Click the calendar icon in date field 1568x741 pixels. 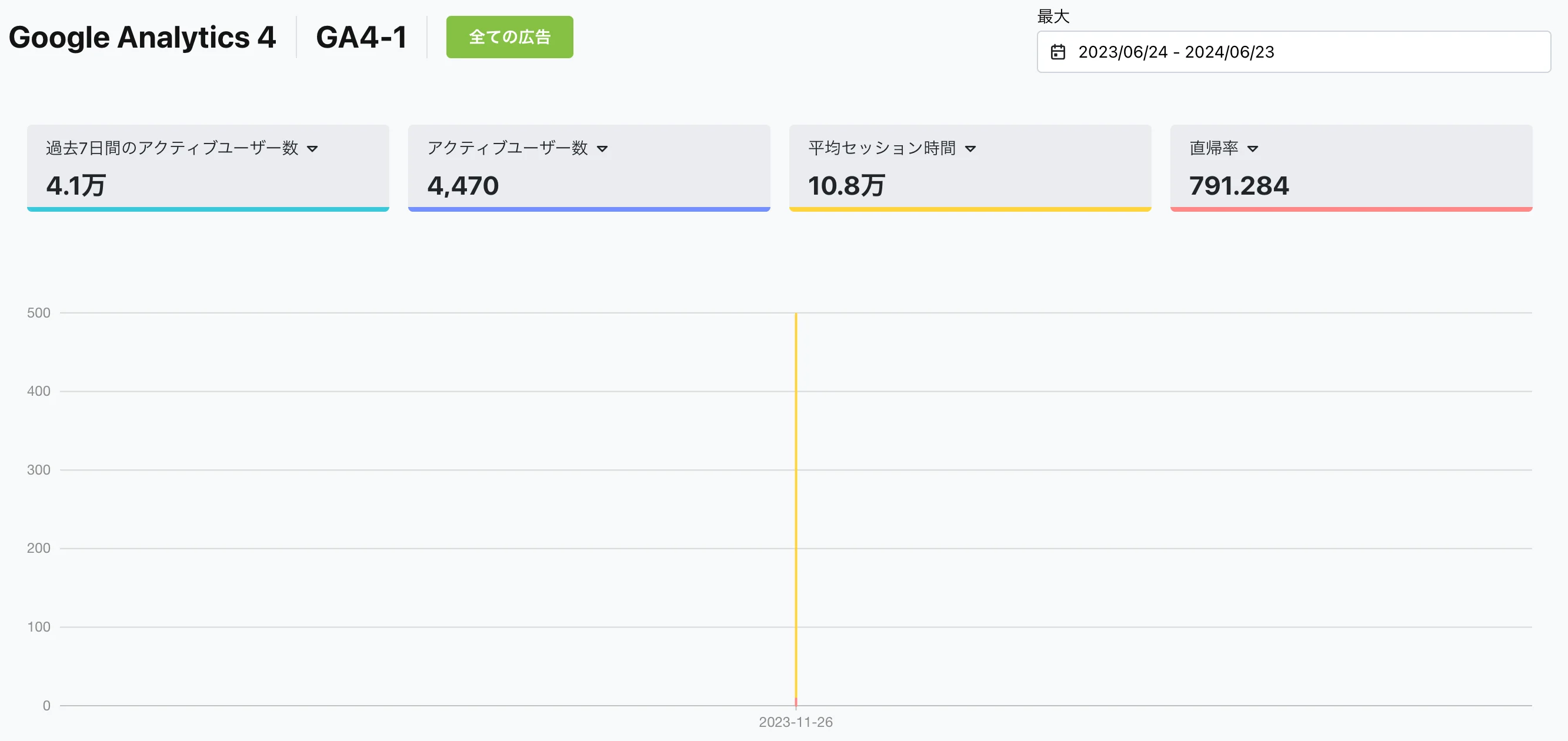[1058, 52]
